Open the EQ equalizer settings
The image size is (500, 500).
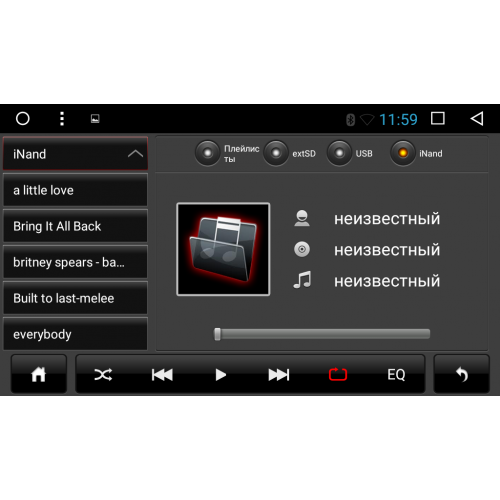pyautogui.click(x=396, y=375)
